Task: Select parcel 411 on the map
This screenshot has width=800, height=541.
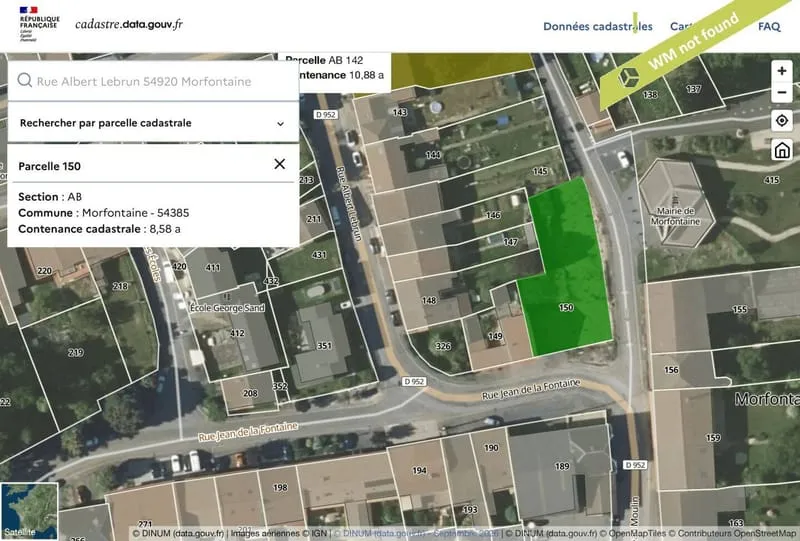Action: coord(213,267)
